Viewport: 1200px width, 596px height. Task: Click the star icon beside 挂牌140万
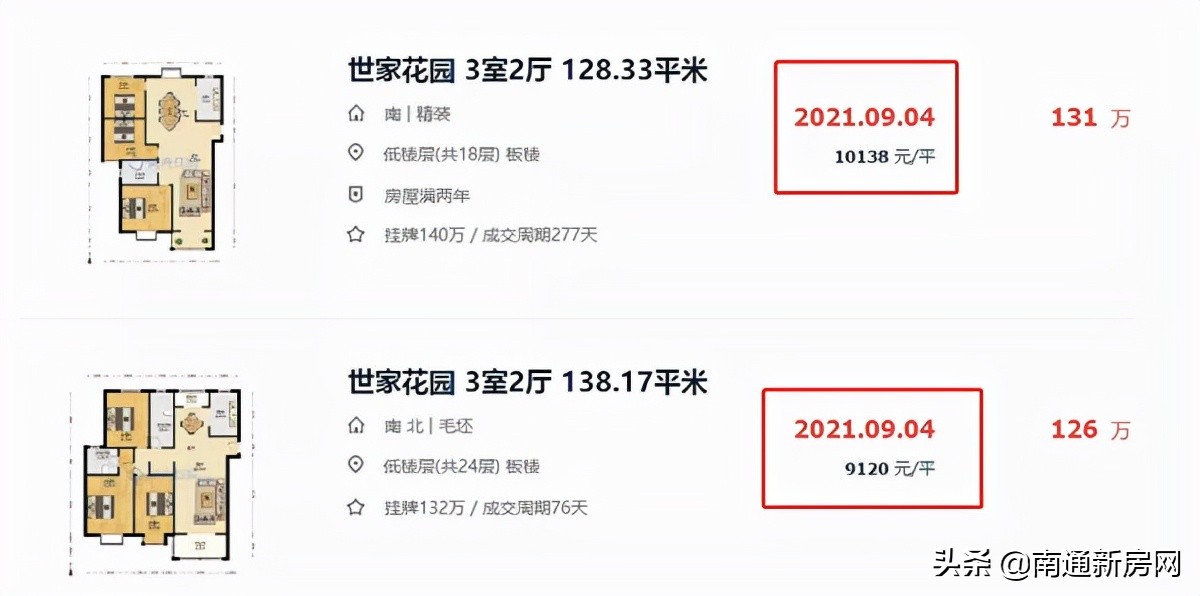pos(356,234)
